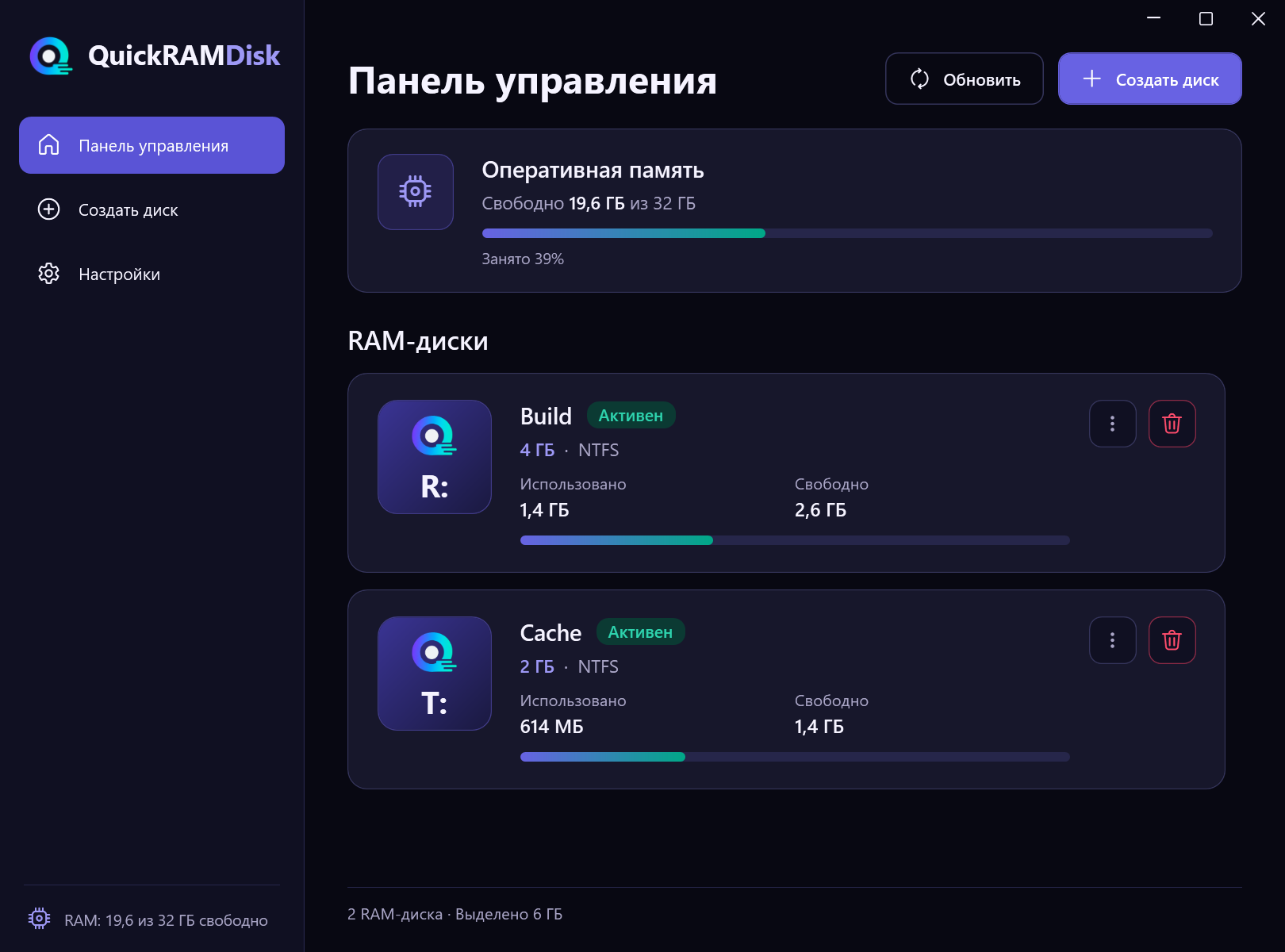Click the Cache disk name

point(550,633)
